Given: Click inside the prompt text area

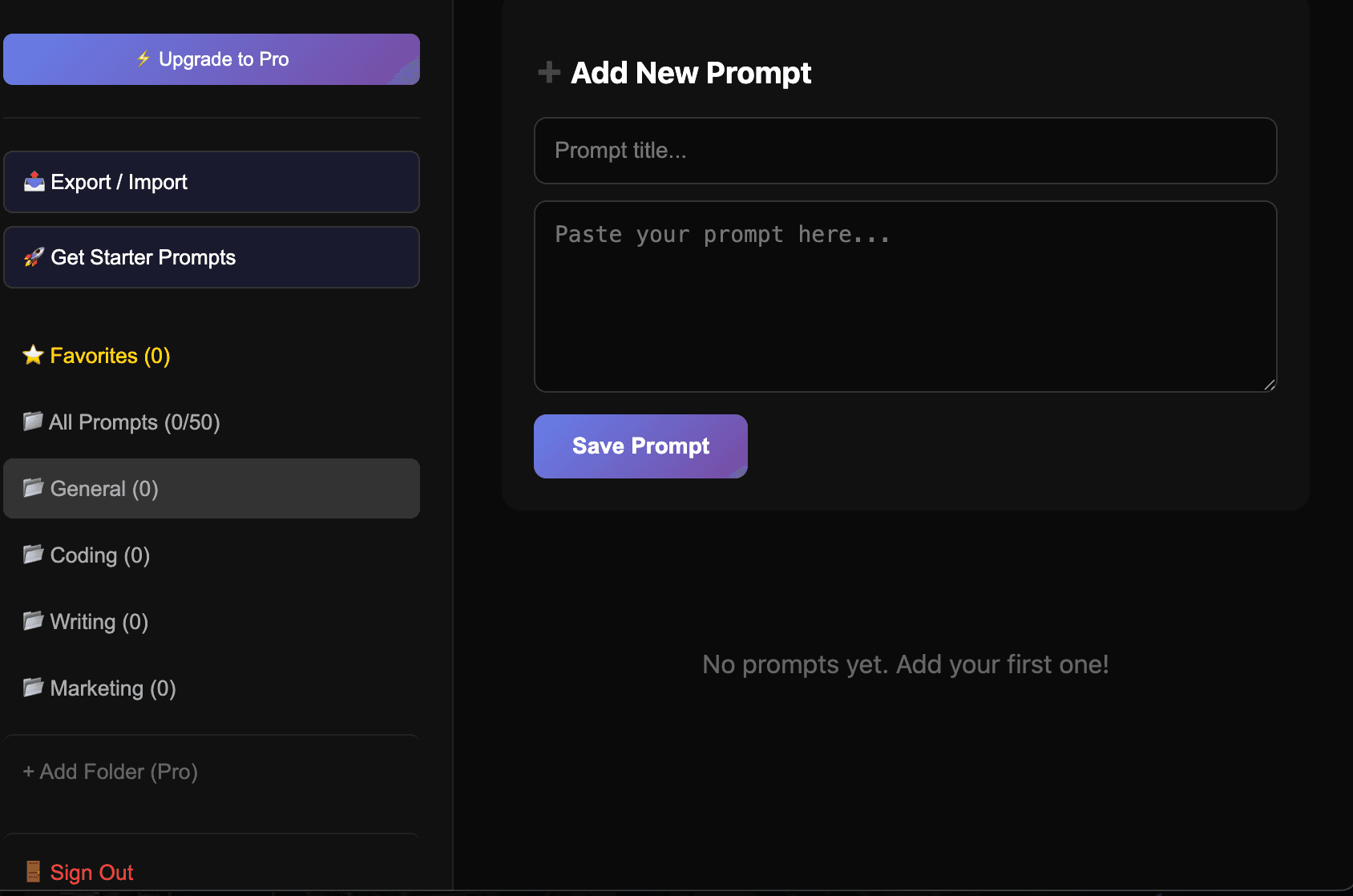Looking at the screenshot, I should [x=904, y=297].
